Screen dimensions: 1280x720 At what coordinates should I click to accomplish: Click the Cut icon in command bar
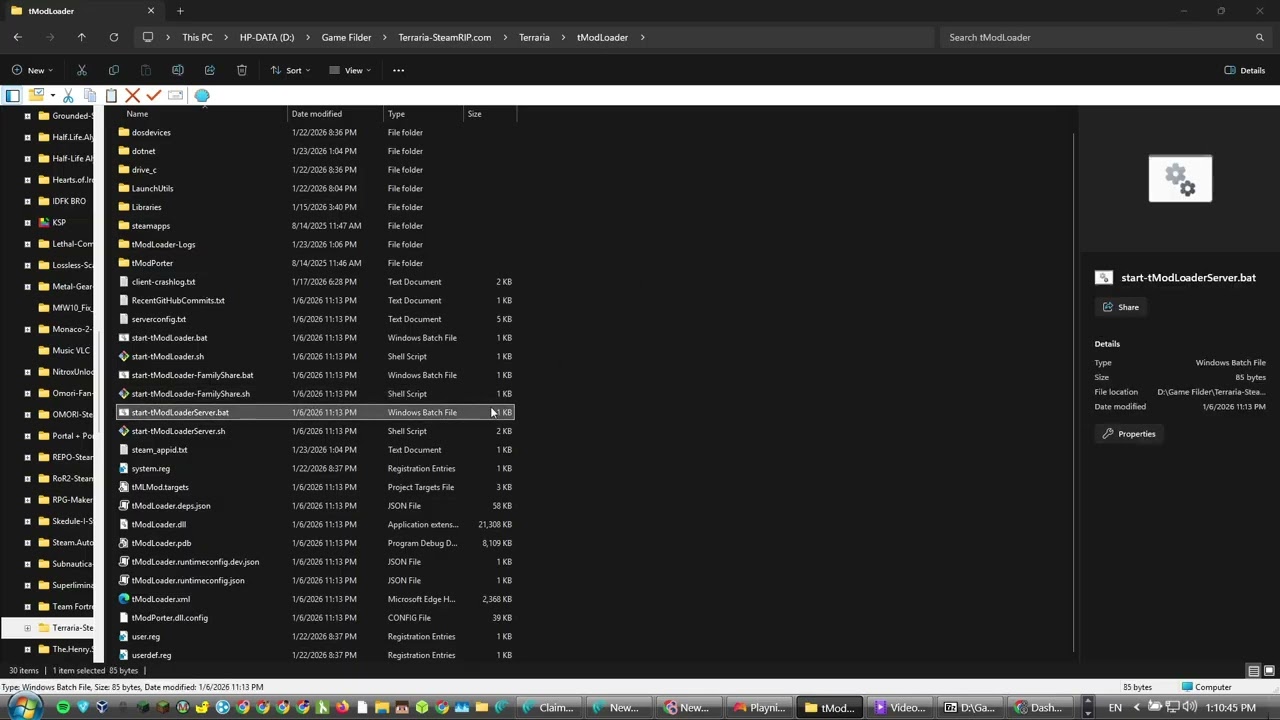[x=82, y=70]
